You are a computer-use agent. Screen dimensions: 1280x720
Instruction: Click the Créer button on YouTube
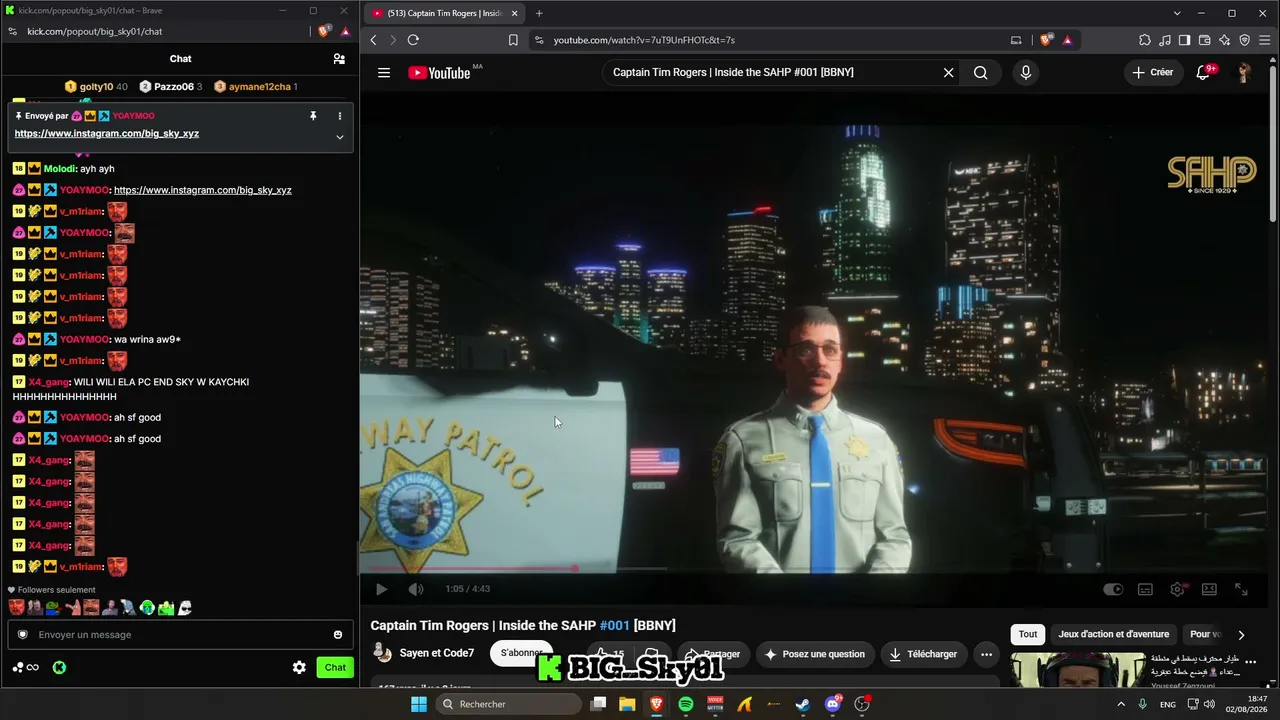point(1153,72)
